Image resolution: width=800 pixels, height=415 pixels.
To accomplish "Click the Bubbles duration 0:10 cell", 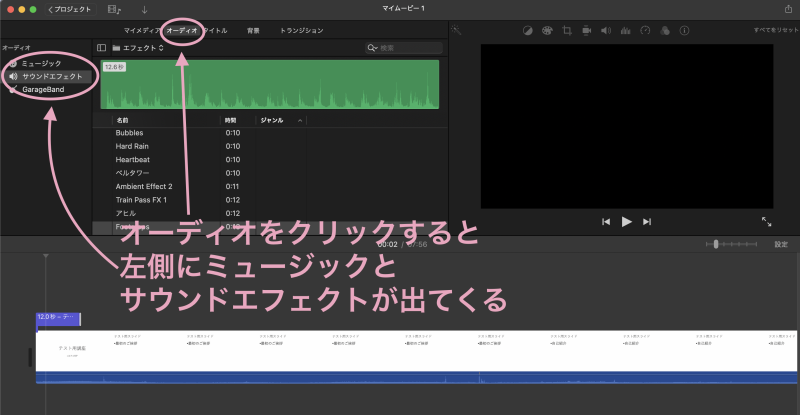I will tap(233, 133).
